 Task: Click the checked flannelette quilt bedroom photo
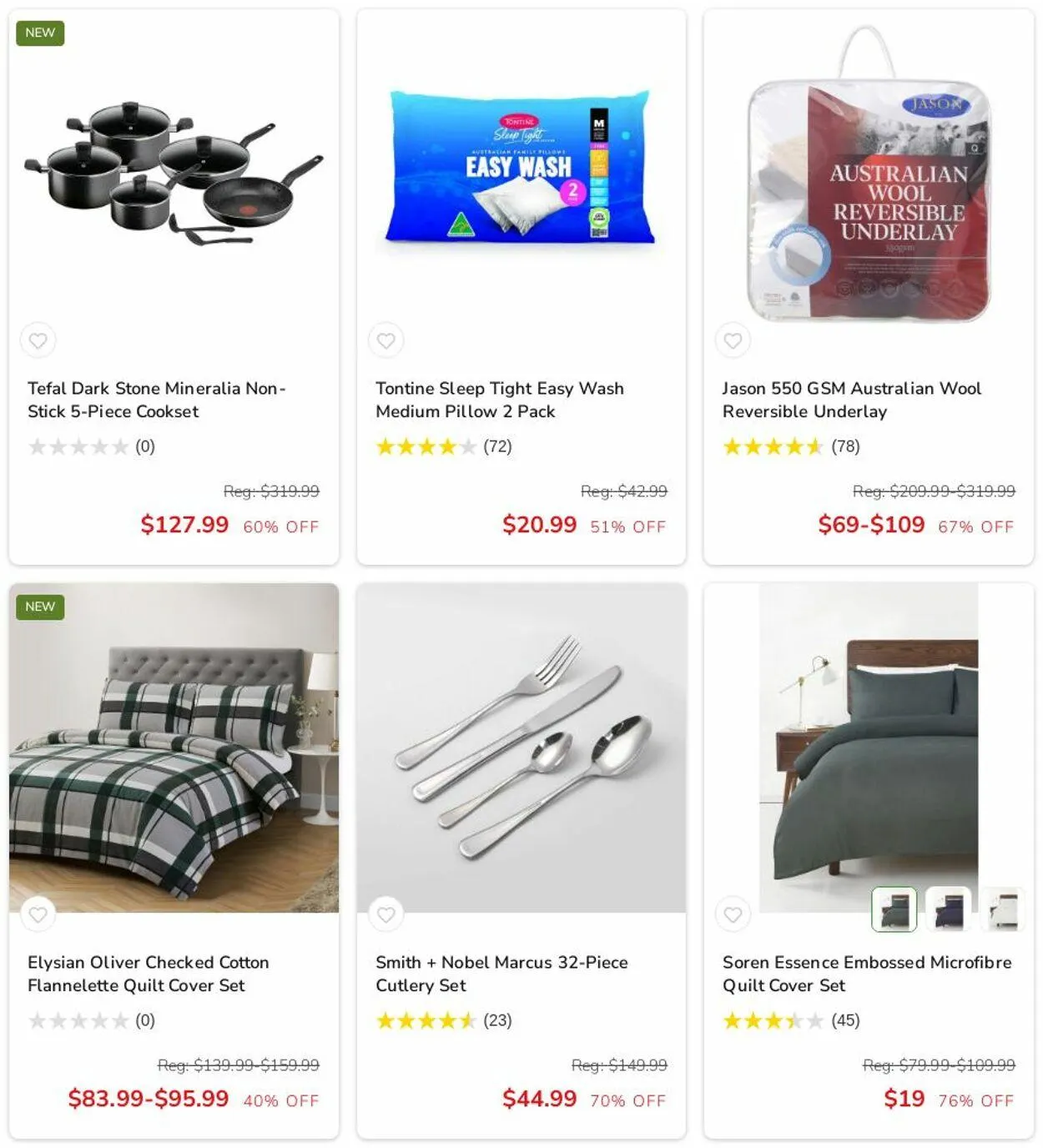[x=174, y=748]
